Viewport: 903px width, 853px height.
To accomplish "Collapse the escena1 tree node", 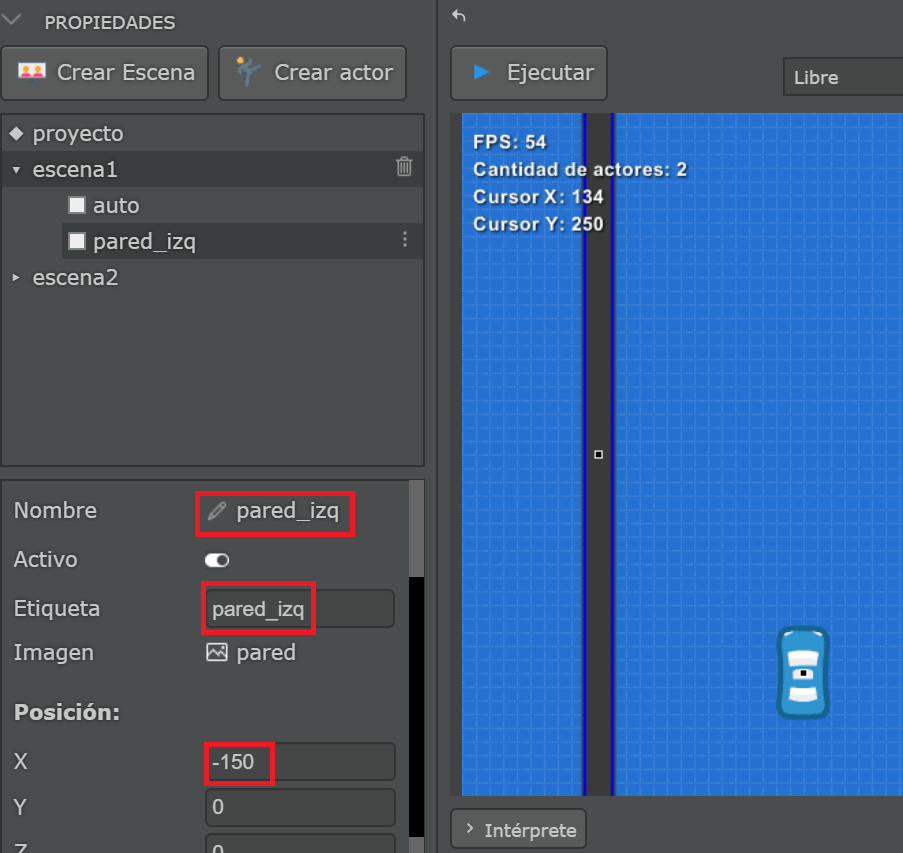I will (16, 170).
